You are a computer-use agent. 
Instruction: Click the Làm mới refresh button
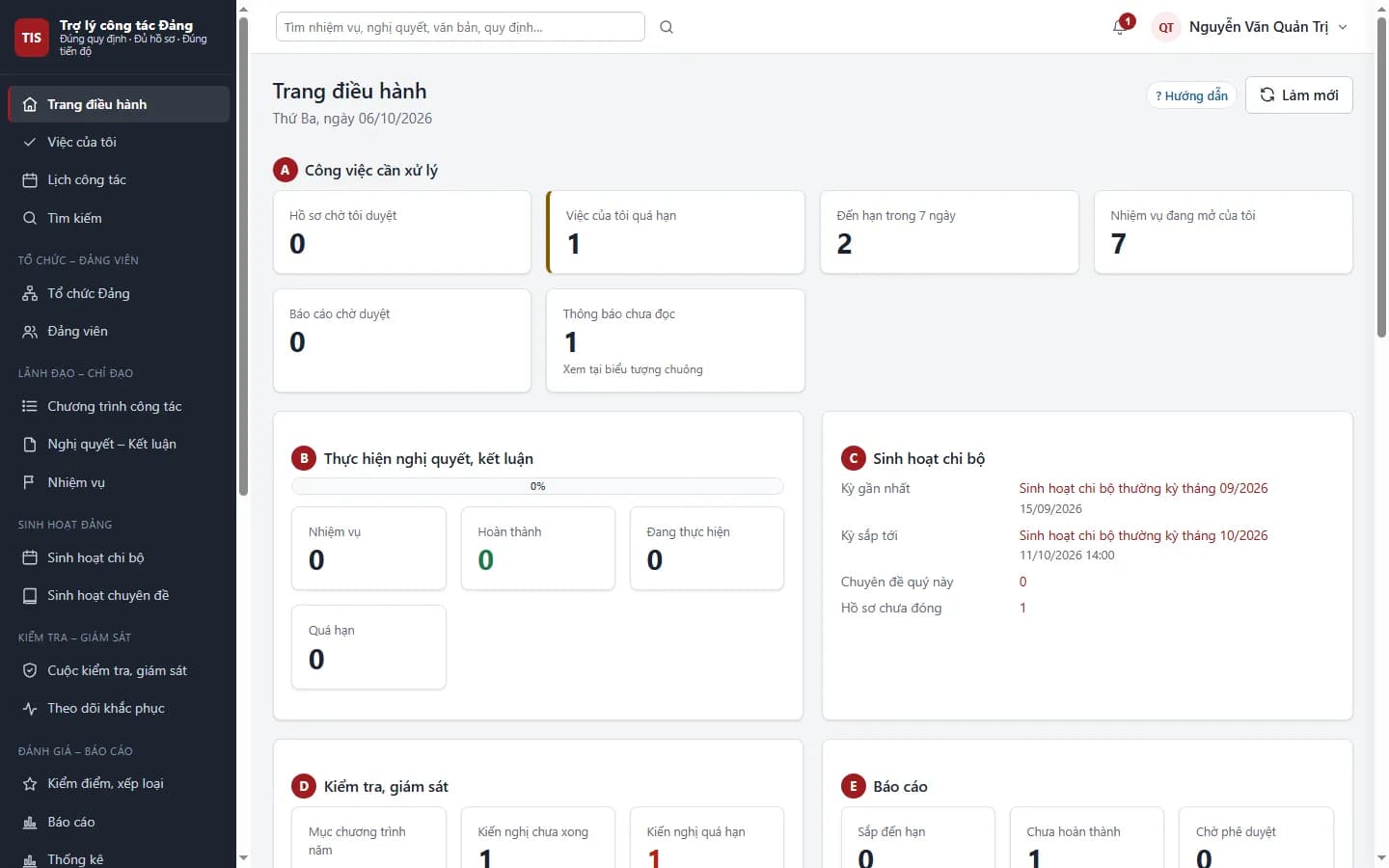click(1299, 95)
